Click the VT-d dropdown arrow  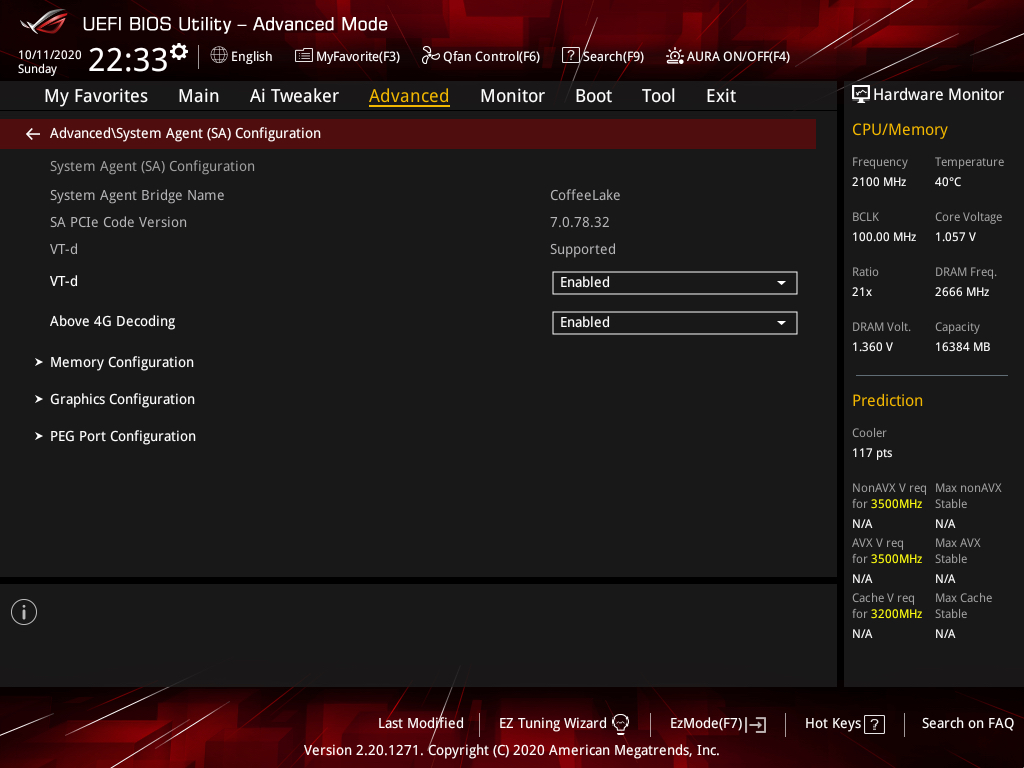tap(781, 283)
